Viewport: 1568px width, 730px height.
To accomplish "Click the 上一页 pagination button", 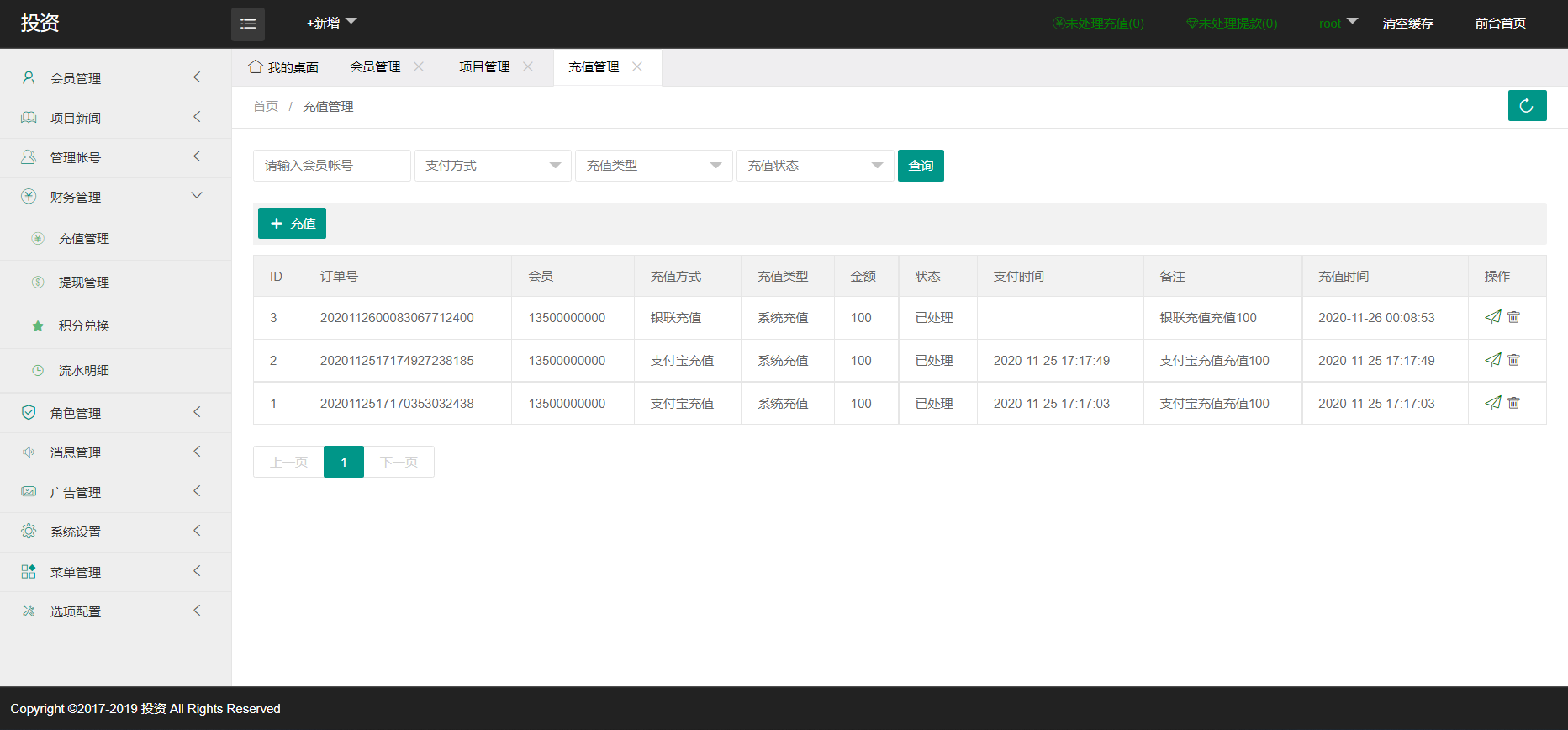I will pyautogui.click(x=288, y=462).
